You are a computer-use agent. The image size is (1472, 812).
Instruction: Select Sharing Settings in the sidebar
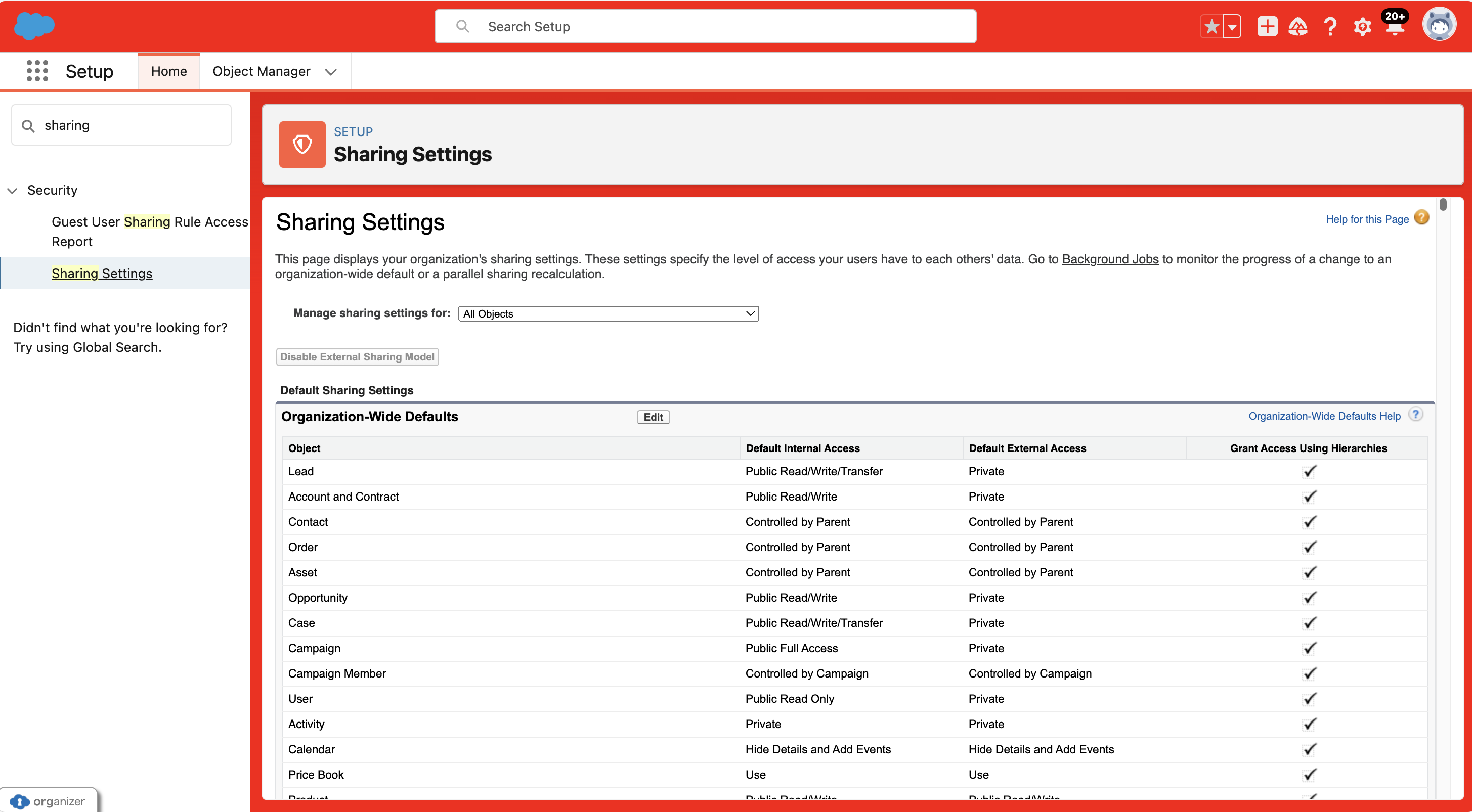tap(102, 274)
